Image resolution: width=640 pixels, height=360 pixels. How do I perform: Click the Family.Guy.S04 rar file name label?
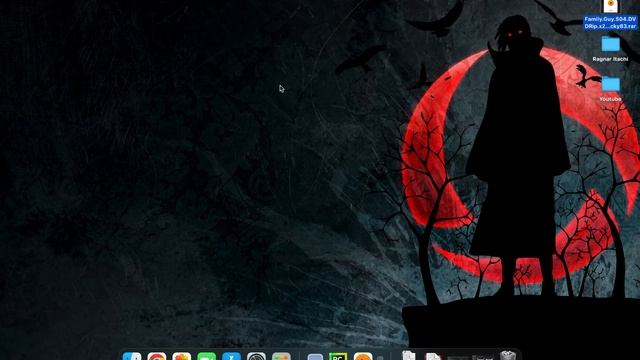pyautogui.click(x=611, y=22)
